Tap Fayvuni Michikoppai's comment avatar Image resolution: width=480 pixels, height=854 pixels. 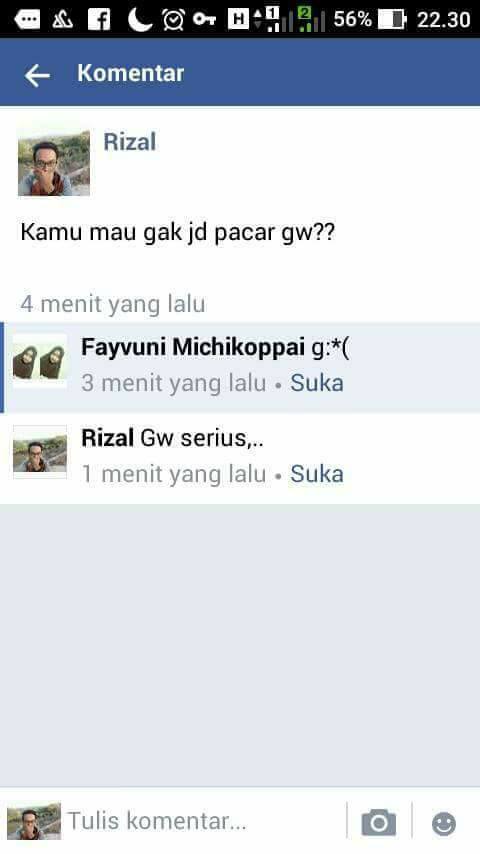40,361
